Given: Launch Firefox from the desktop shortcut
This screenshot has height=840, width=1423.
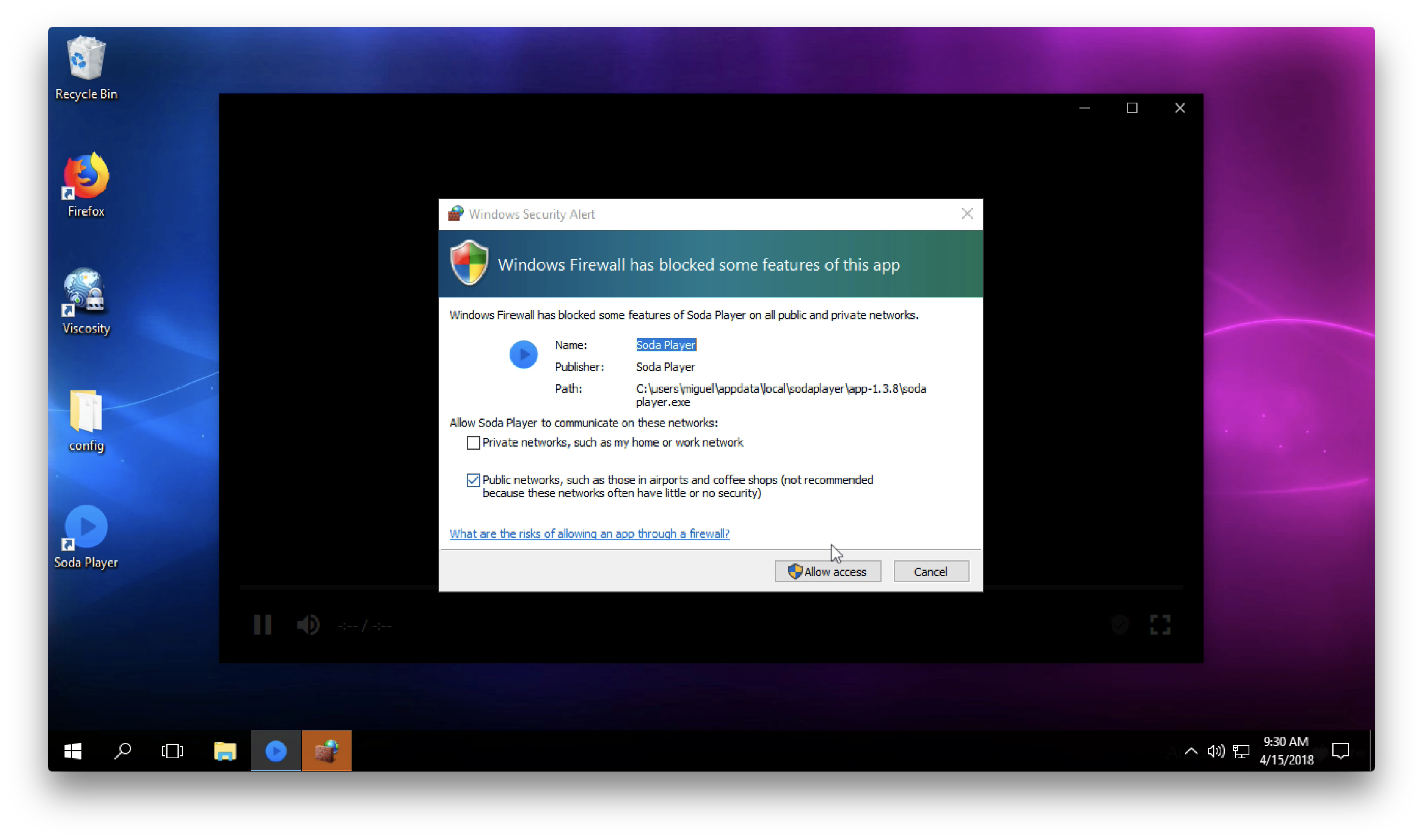Looking at the screenshot, I should click(x=86, y=185).
